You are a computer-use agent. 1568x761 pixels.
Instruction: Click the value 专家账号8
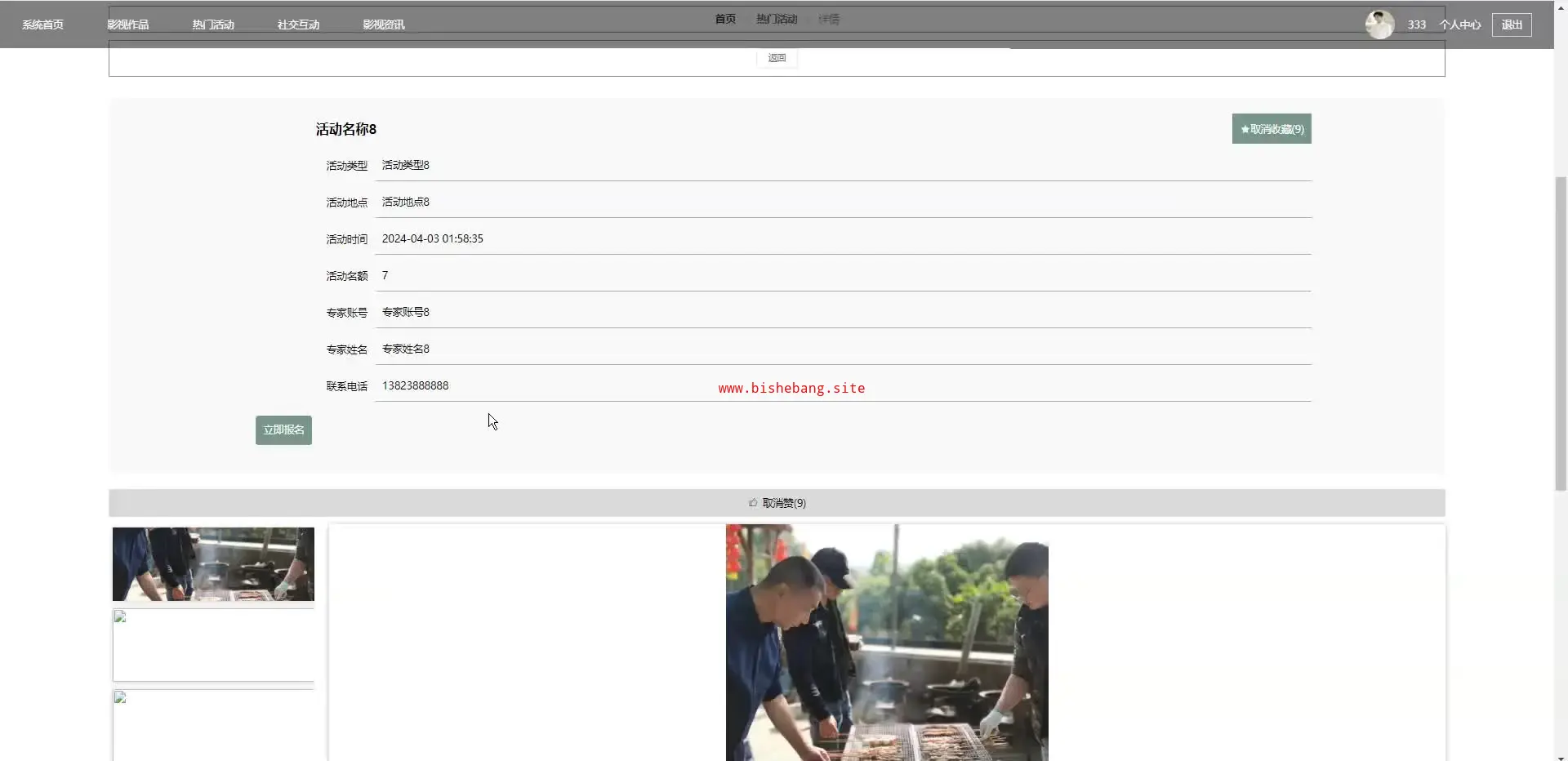click(x=406, y=312)
